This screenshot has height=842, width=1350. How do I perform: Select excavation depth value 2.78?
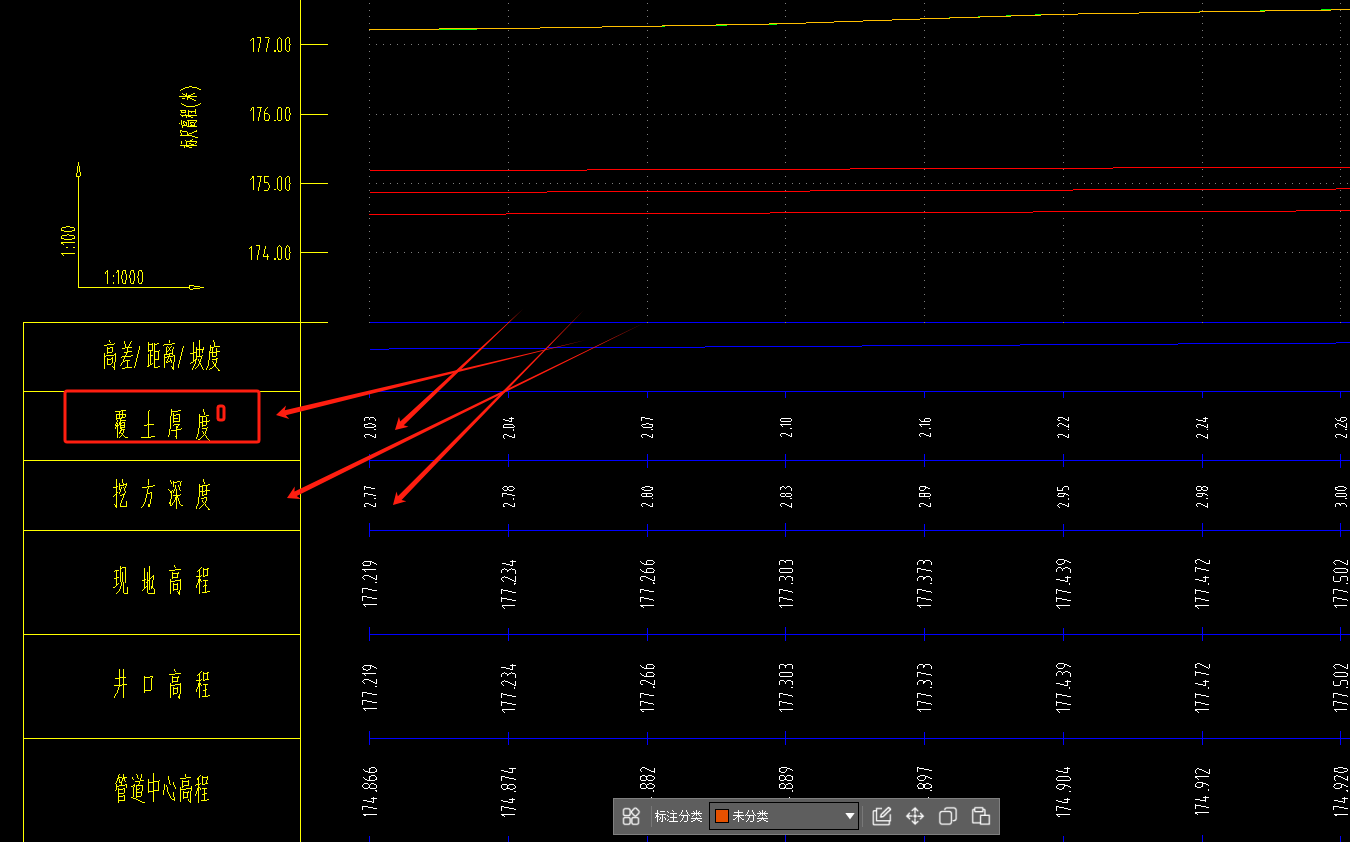click(x=509, y=497)
